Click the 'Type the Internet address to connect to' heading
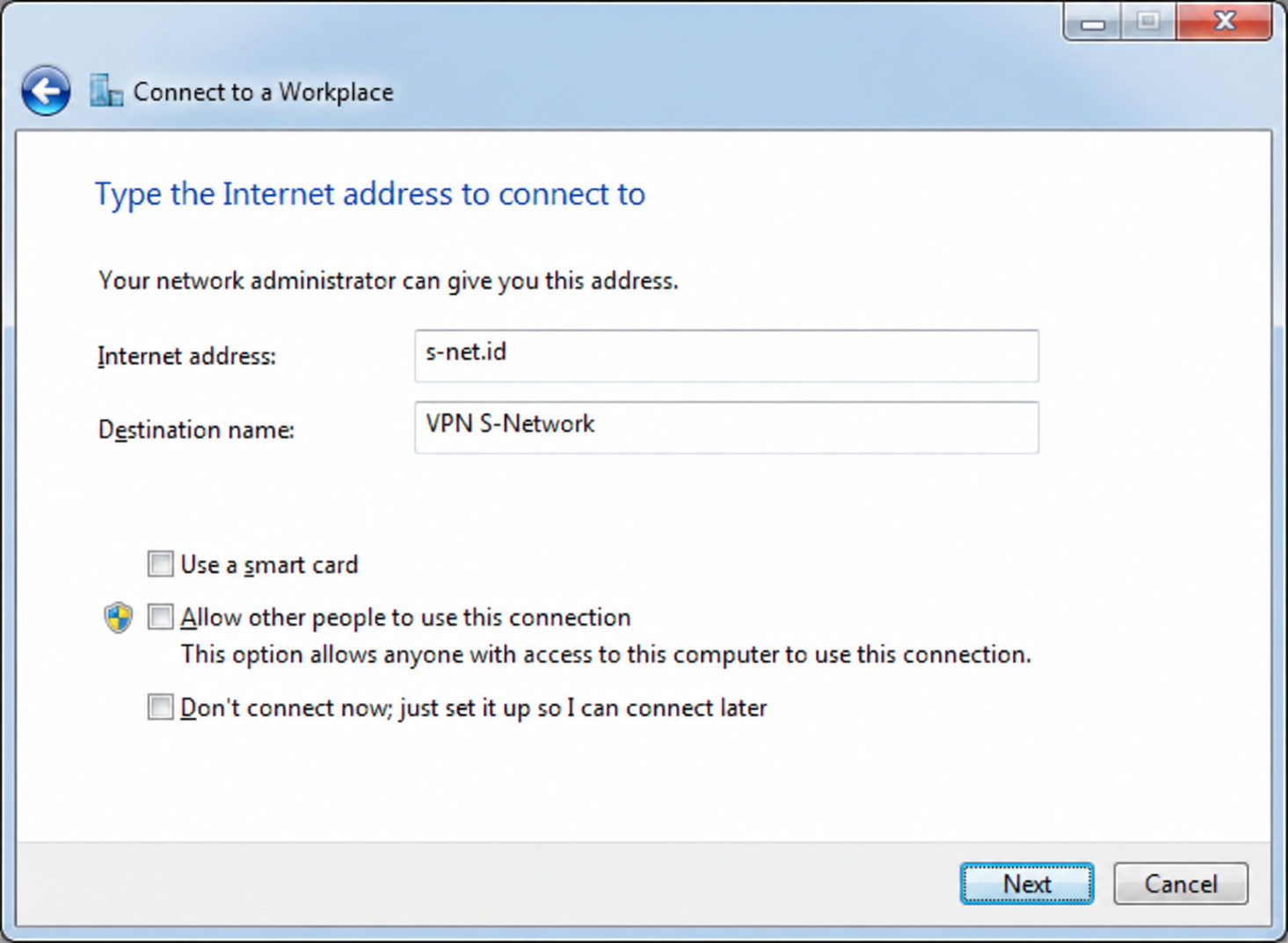The height and width of the screenshot is (943, 1288). click(370, 194)
